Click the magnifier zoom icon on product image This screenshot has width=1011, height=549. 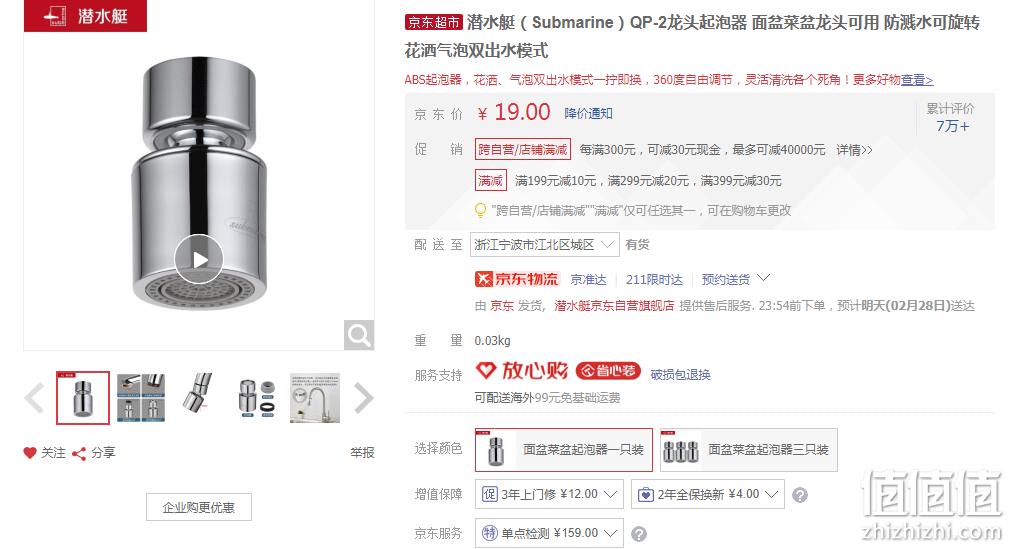point(358,334)
